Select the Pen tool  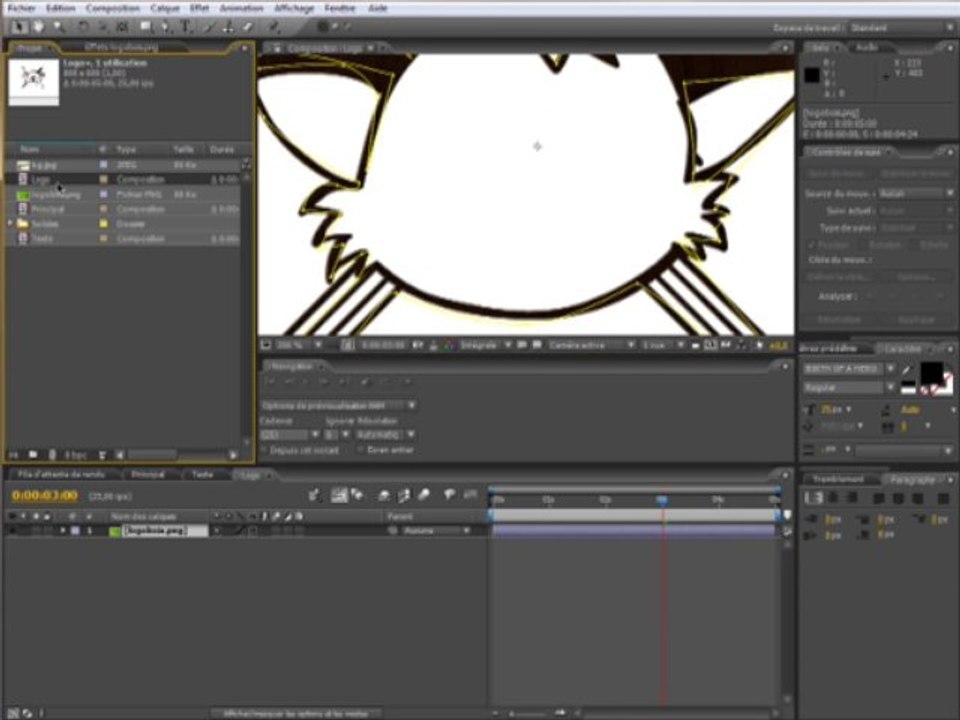166,27
